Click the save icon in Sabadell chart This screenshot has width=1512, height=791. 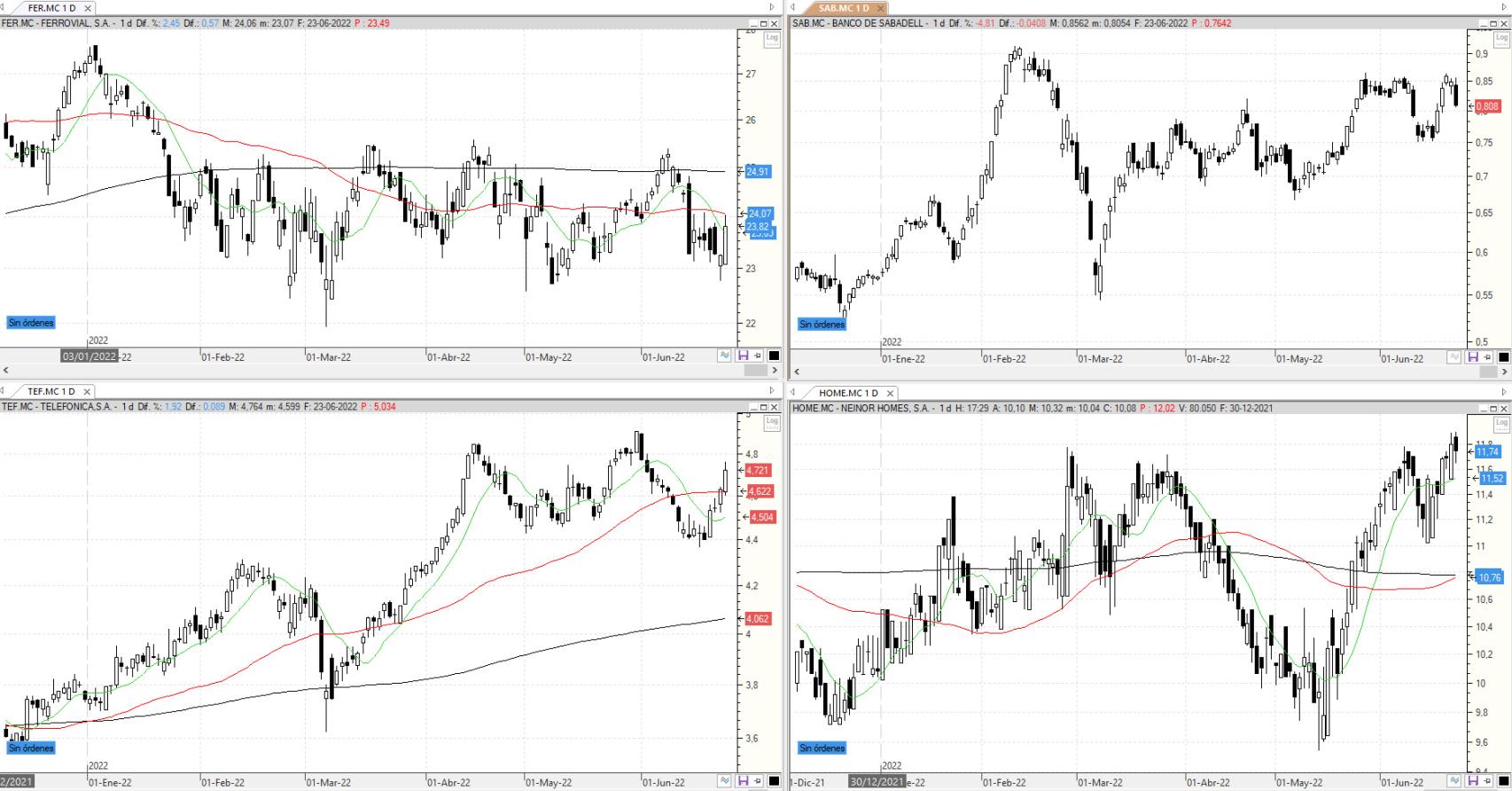pyautogui.click(x=1472, y=357)
